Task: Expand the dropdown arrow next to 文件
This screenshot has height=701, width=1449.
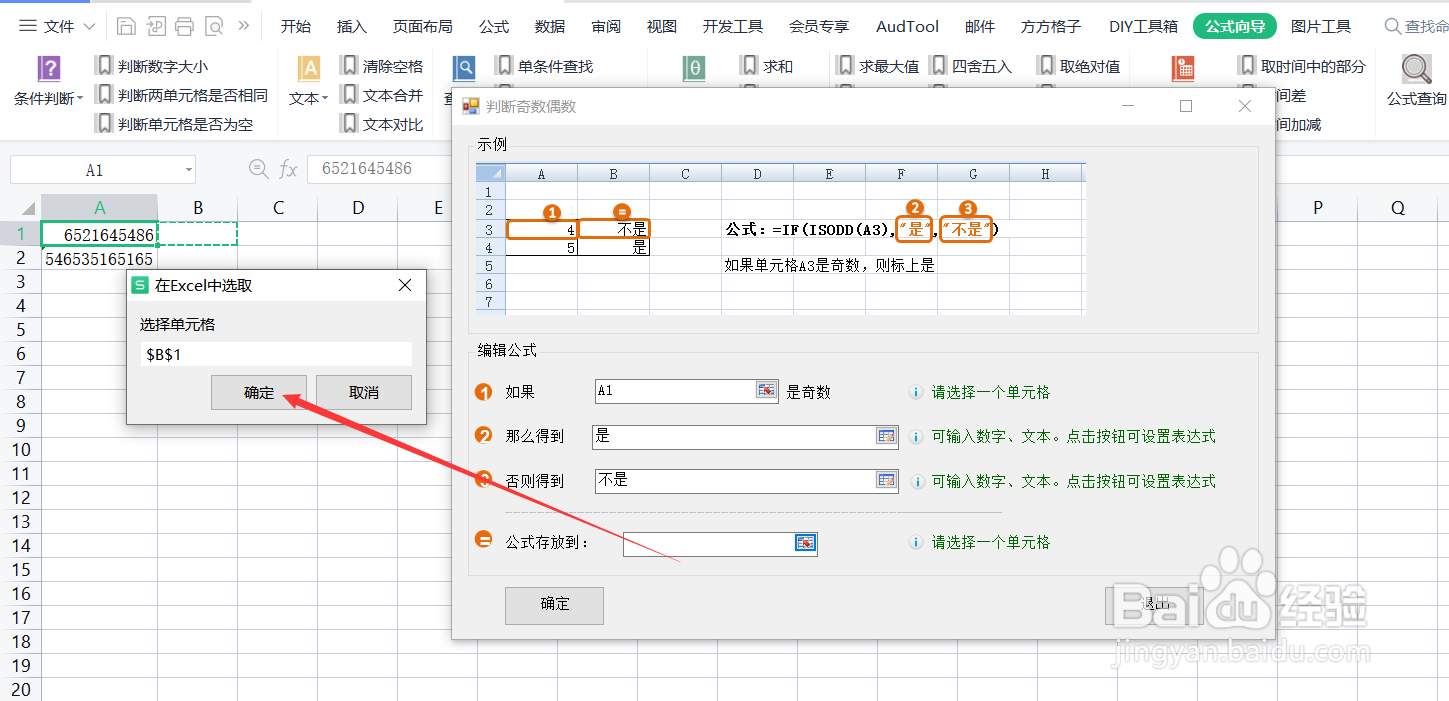Action: [90, 27]
